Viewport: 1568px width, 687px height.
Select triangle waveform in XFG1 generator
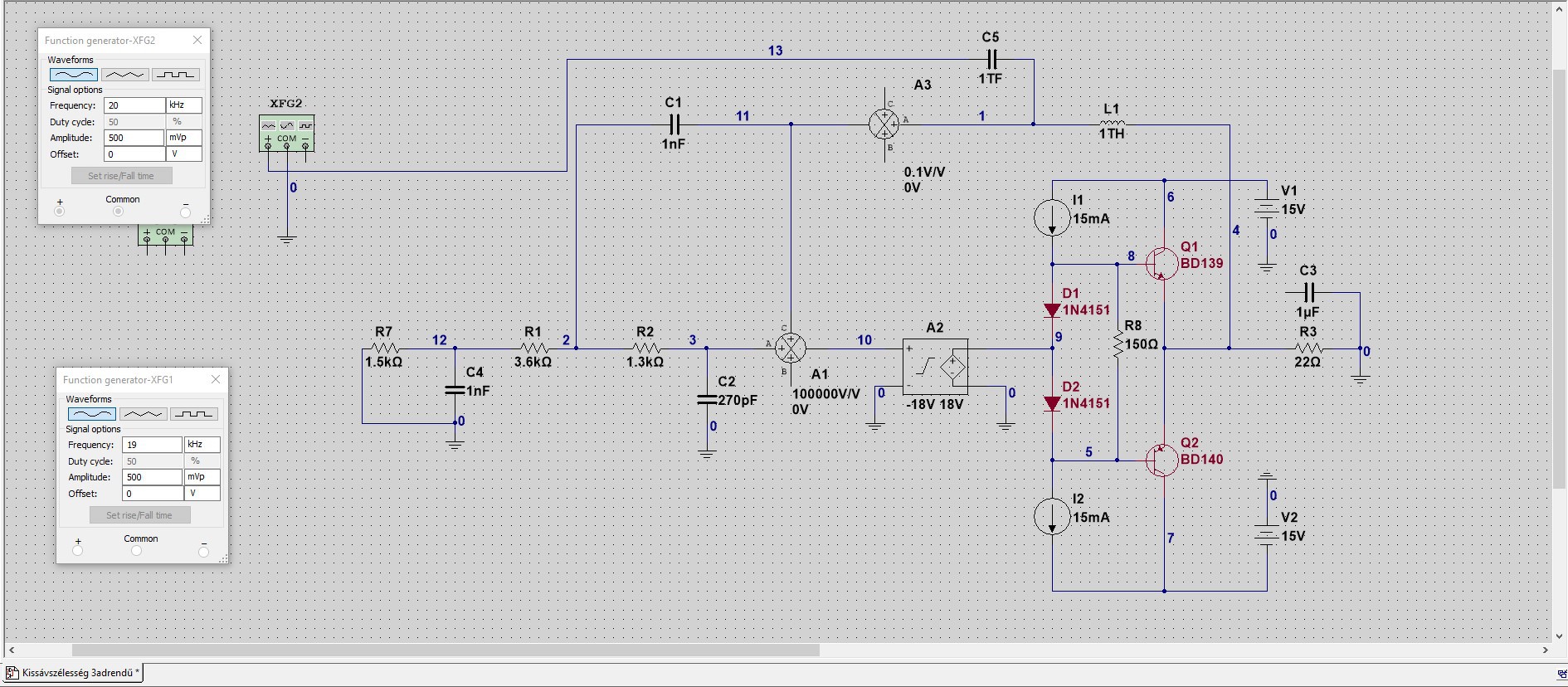tap(143, 414)
